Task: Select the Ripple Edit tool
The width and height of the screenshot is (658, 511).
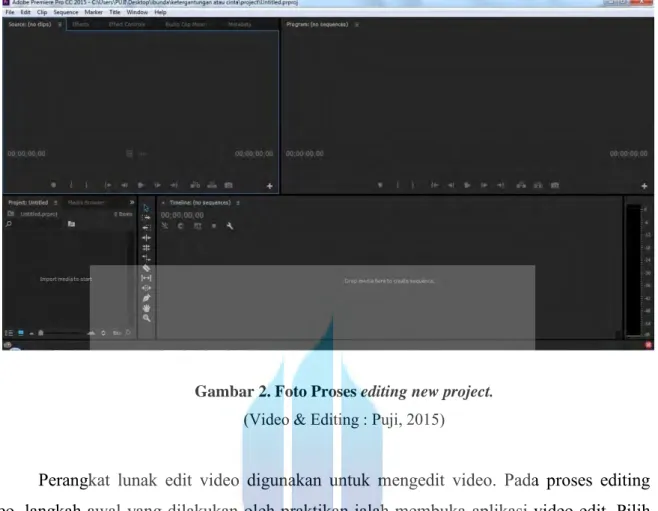Action: [x=146, y=237]
